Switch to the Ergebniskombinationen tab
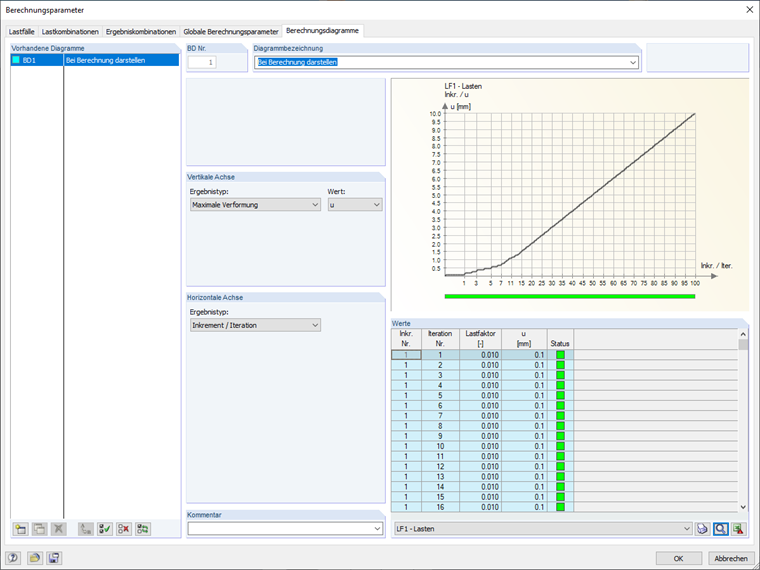Viewport: 760px width, 570px height. tap(141, 32)
